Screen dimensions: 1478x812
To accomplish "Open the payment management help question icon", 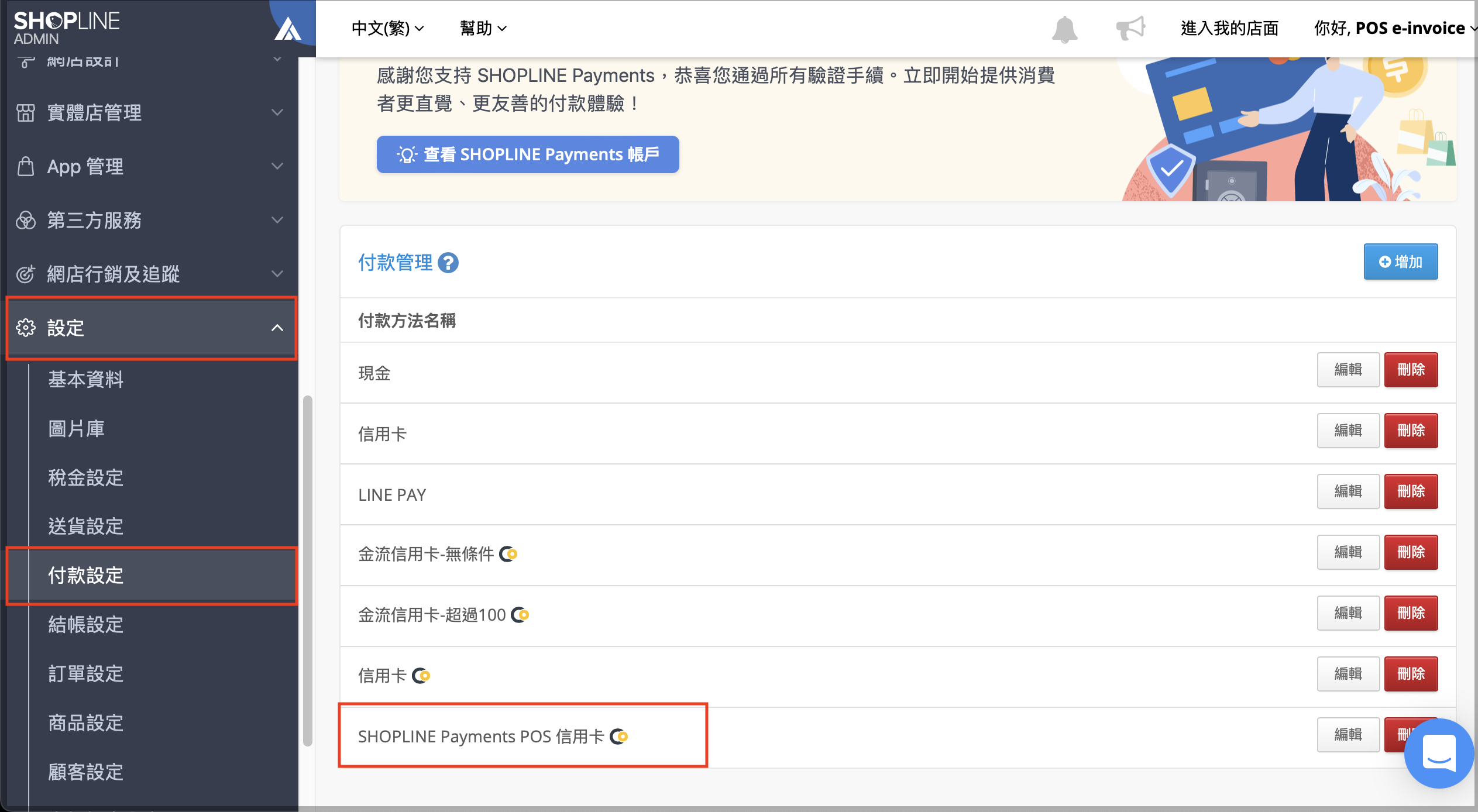I will click(x=448, y=263).
